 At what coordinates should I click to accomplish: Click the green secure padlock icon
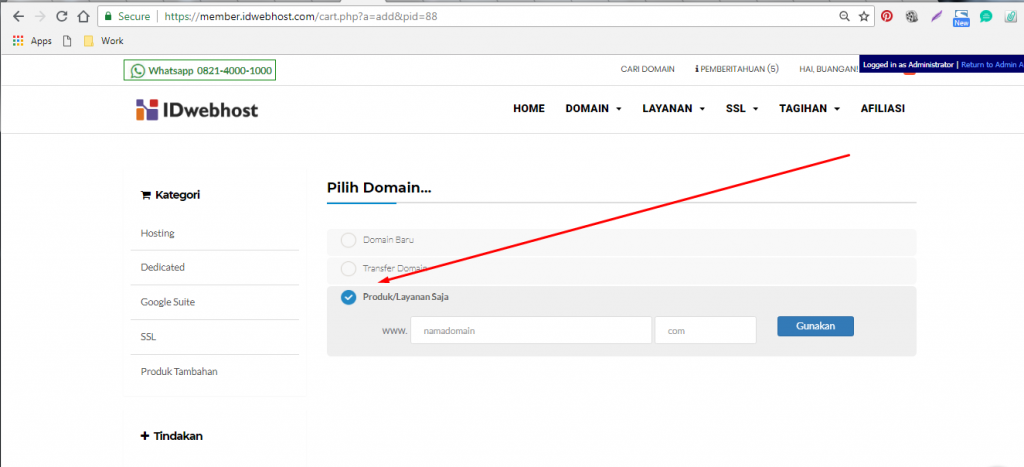(x=108, y=16)
